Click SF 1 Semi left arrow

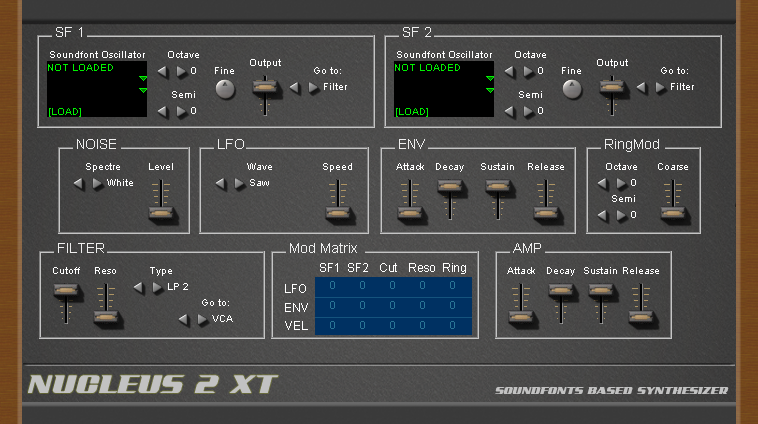click(163, 112)
